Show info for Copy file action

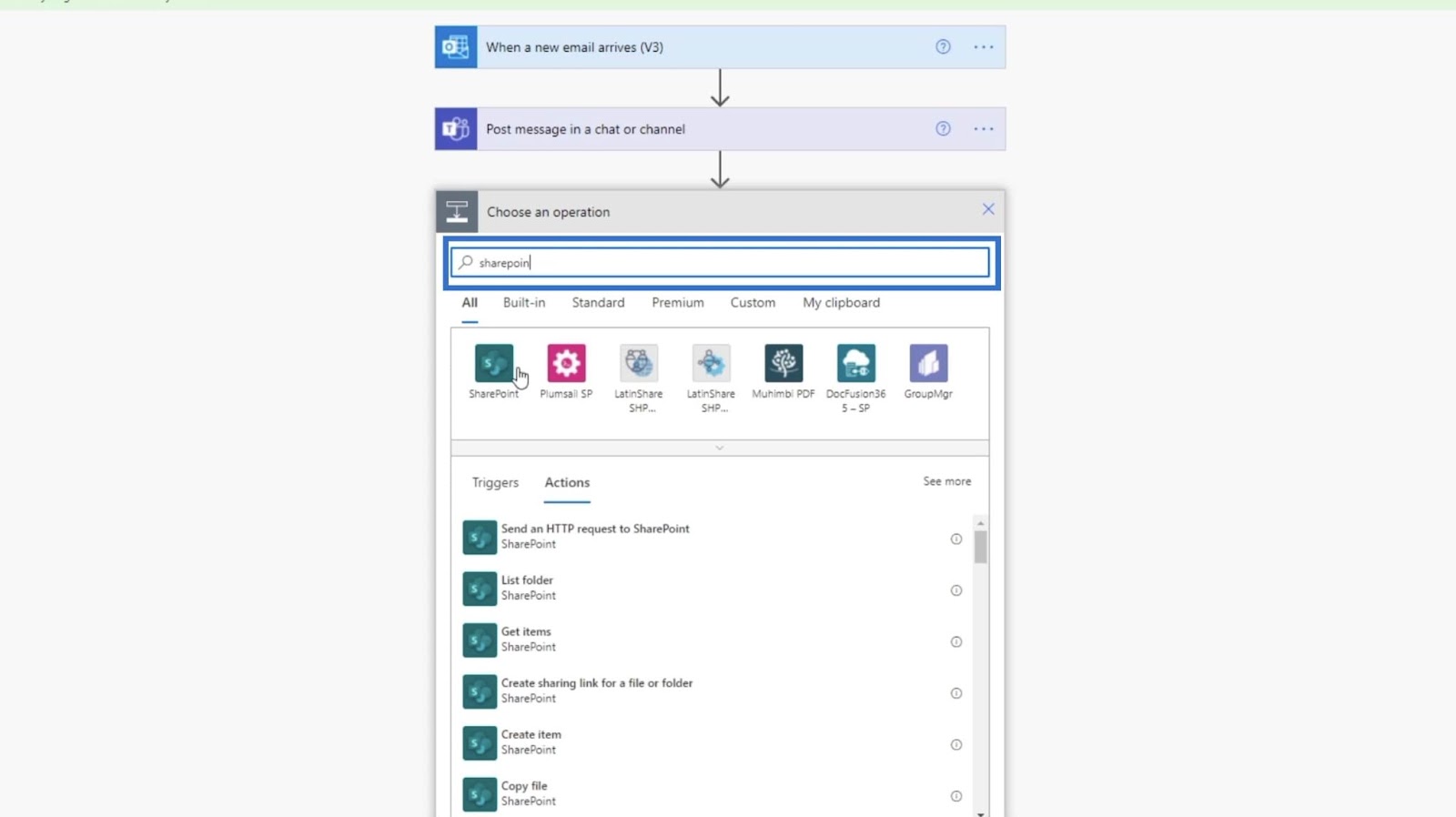pos(956,796)
